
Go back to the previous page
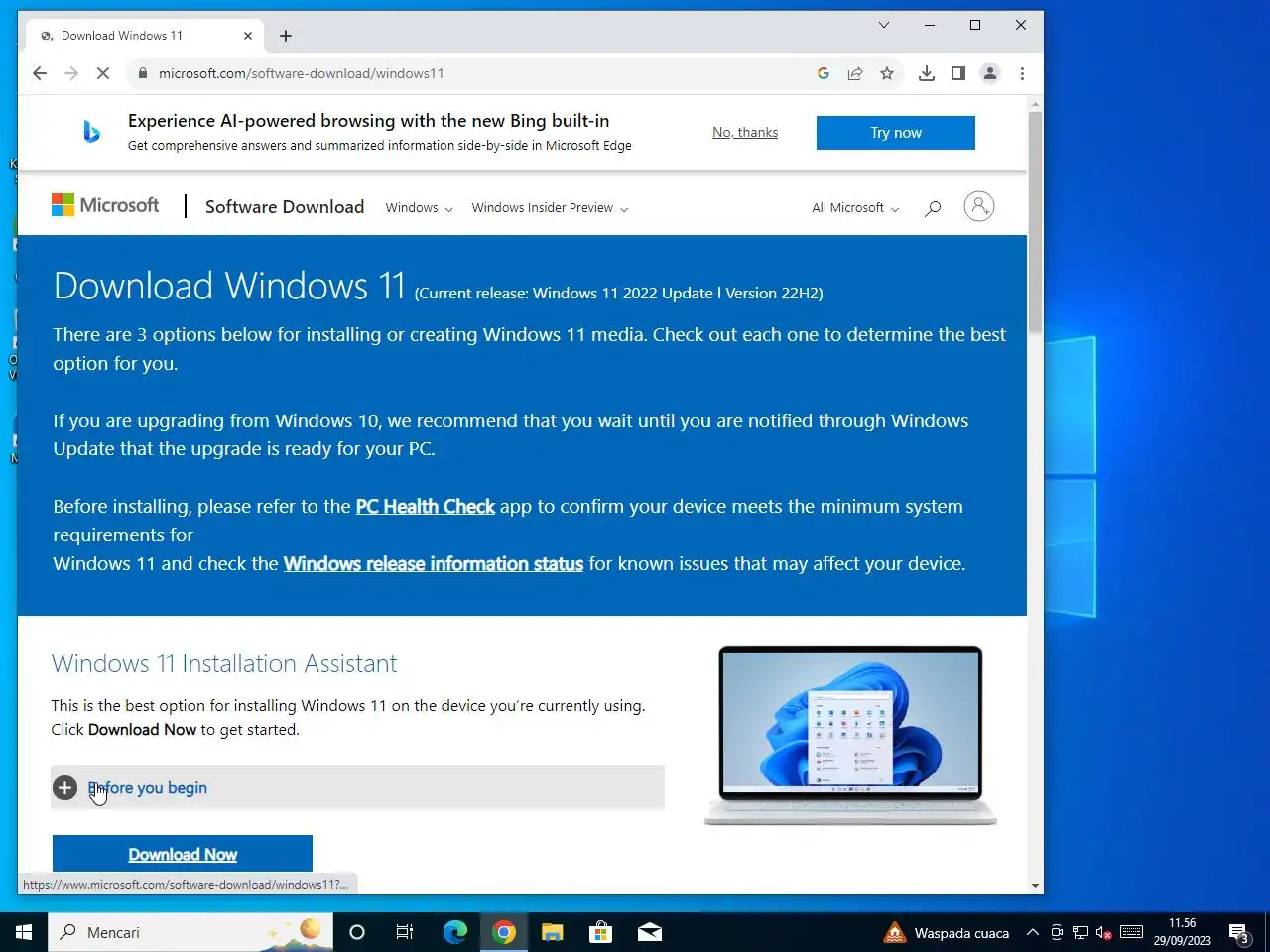point(40,73)
